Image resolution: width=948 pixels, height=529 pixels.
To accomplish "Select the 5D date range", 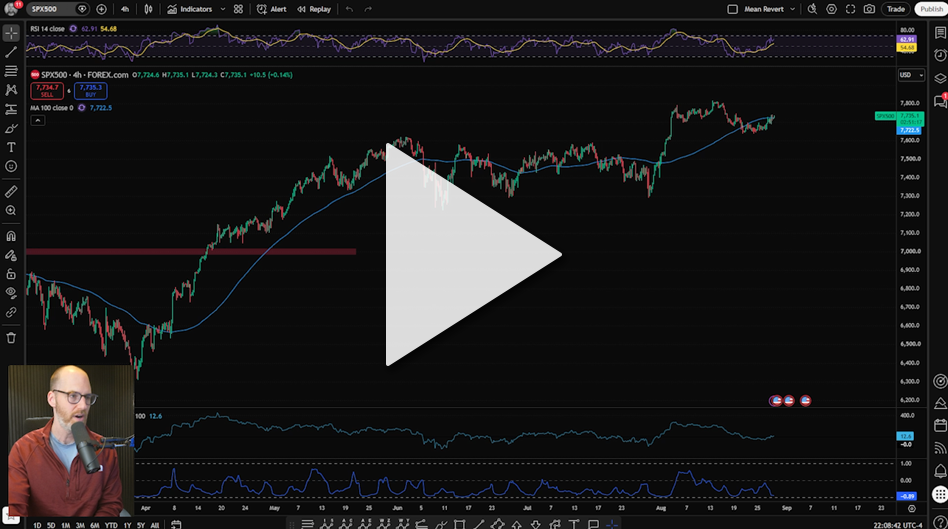I will [x=51, y=525].
